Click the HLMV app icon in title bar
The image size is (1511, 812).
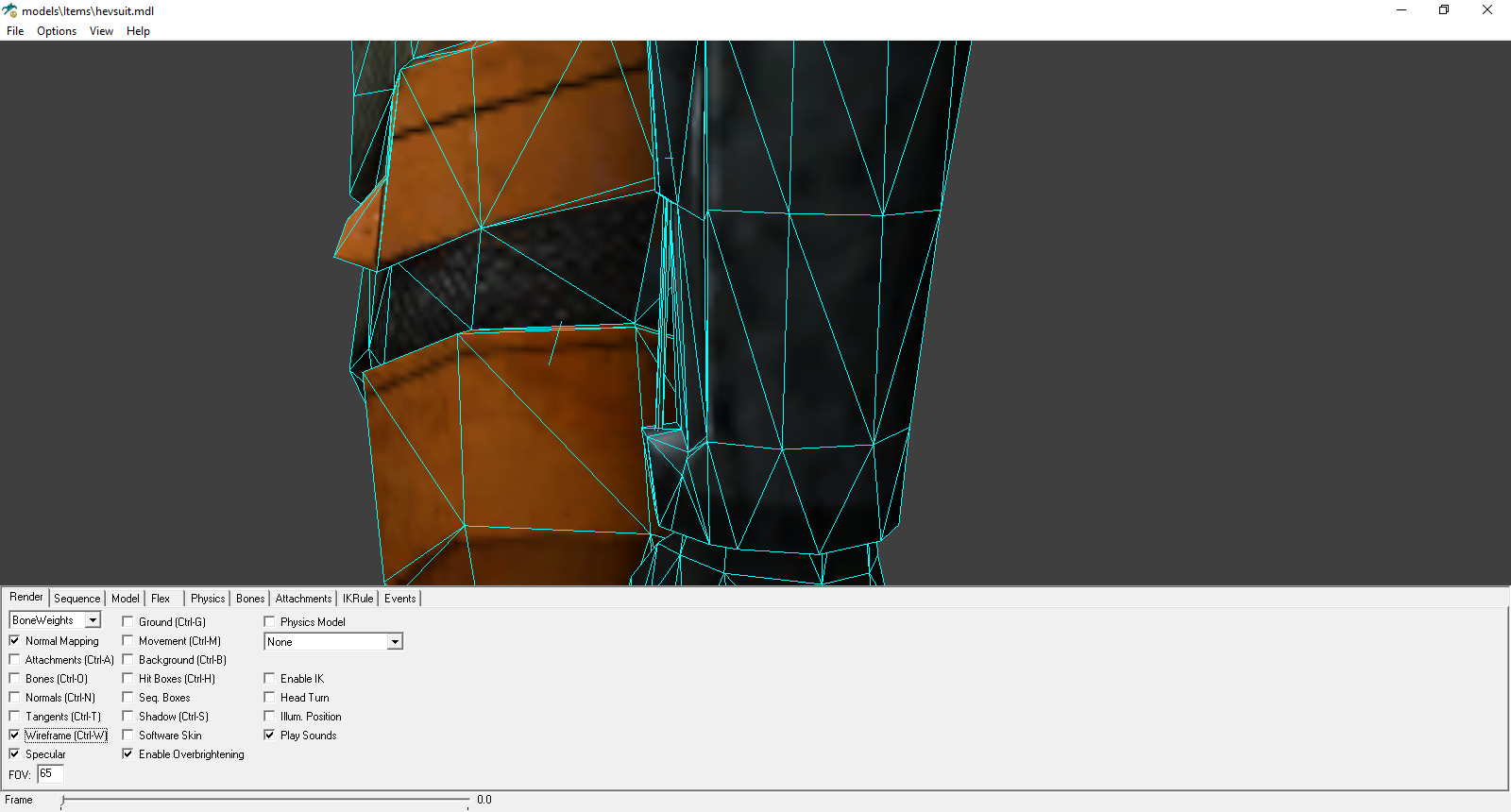(9, 10)
